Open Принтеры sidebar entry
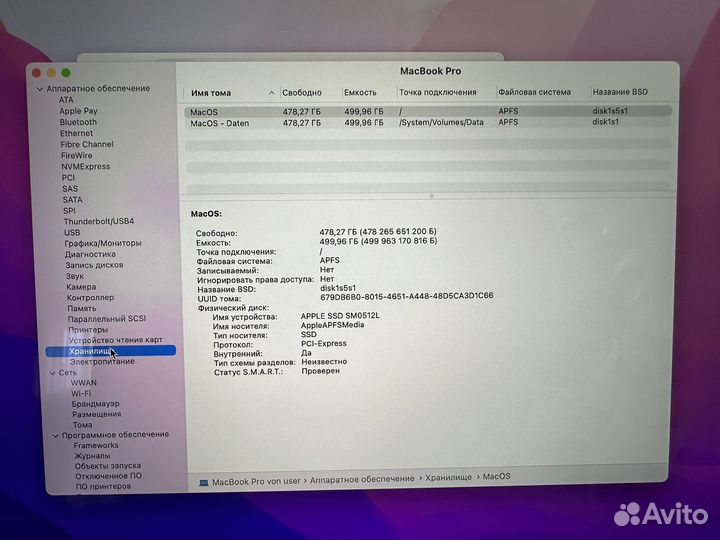The width and height of the screenshot is (720, 540). pyautogui.click(x=88, y=330)
